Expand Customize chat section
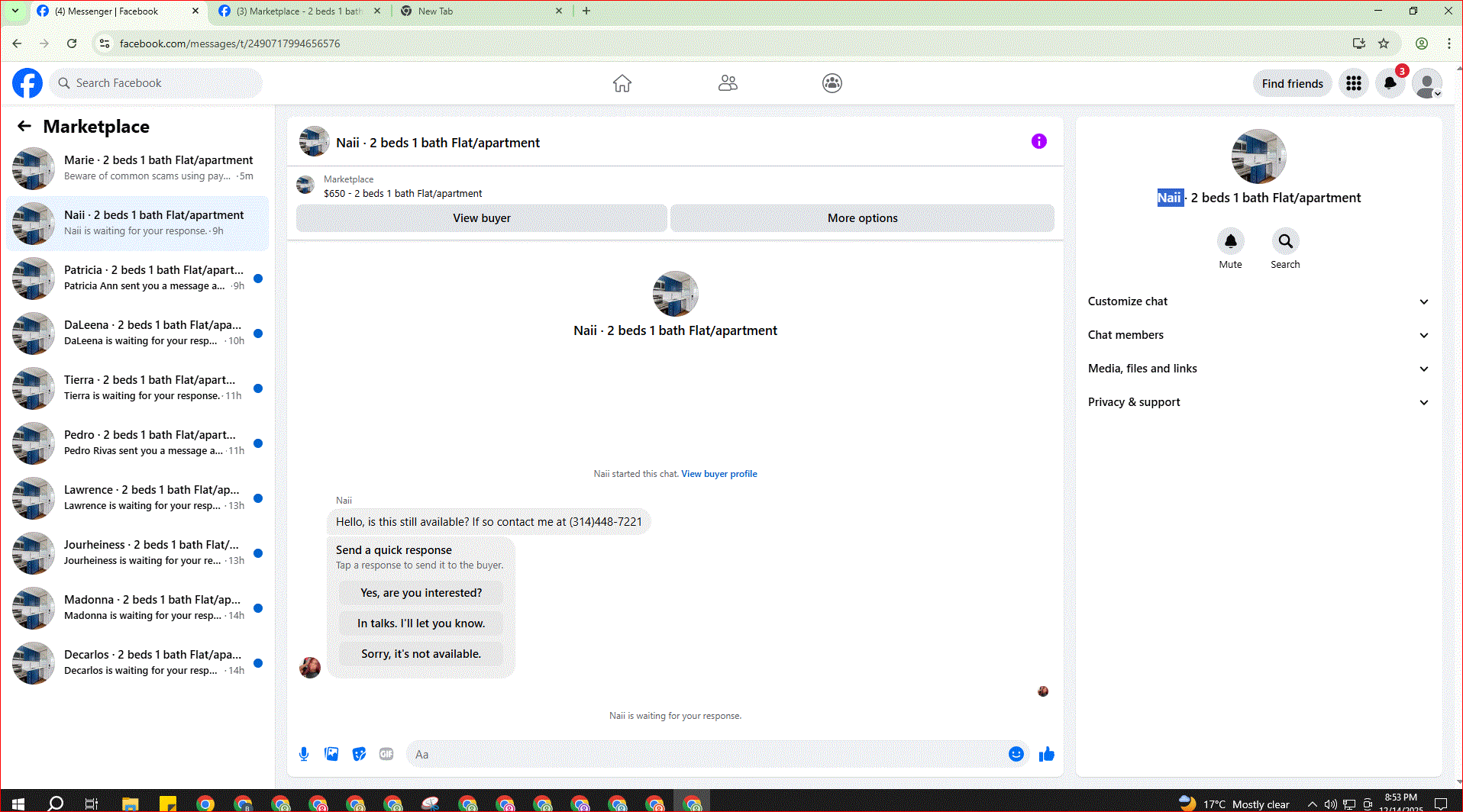The height and width of the screenshot is (812, 1463). point(1258,301)
